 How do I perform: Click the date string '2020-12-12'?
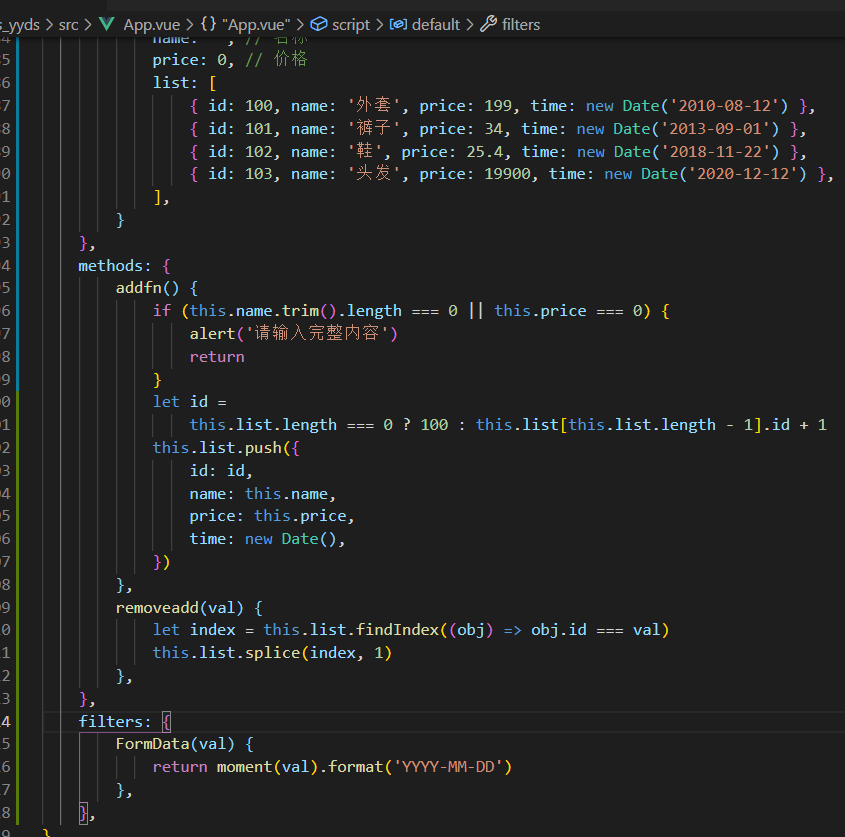tap(743, 174)
